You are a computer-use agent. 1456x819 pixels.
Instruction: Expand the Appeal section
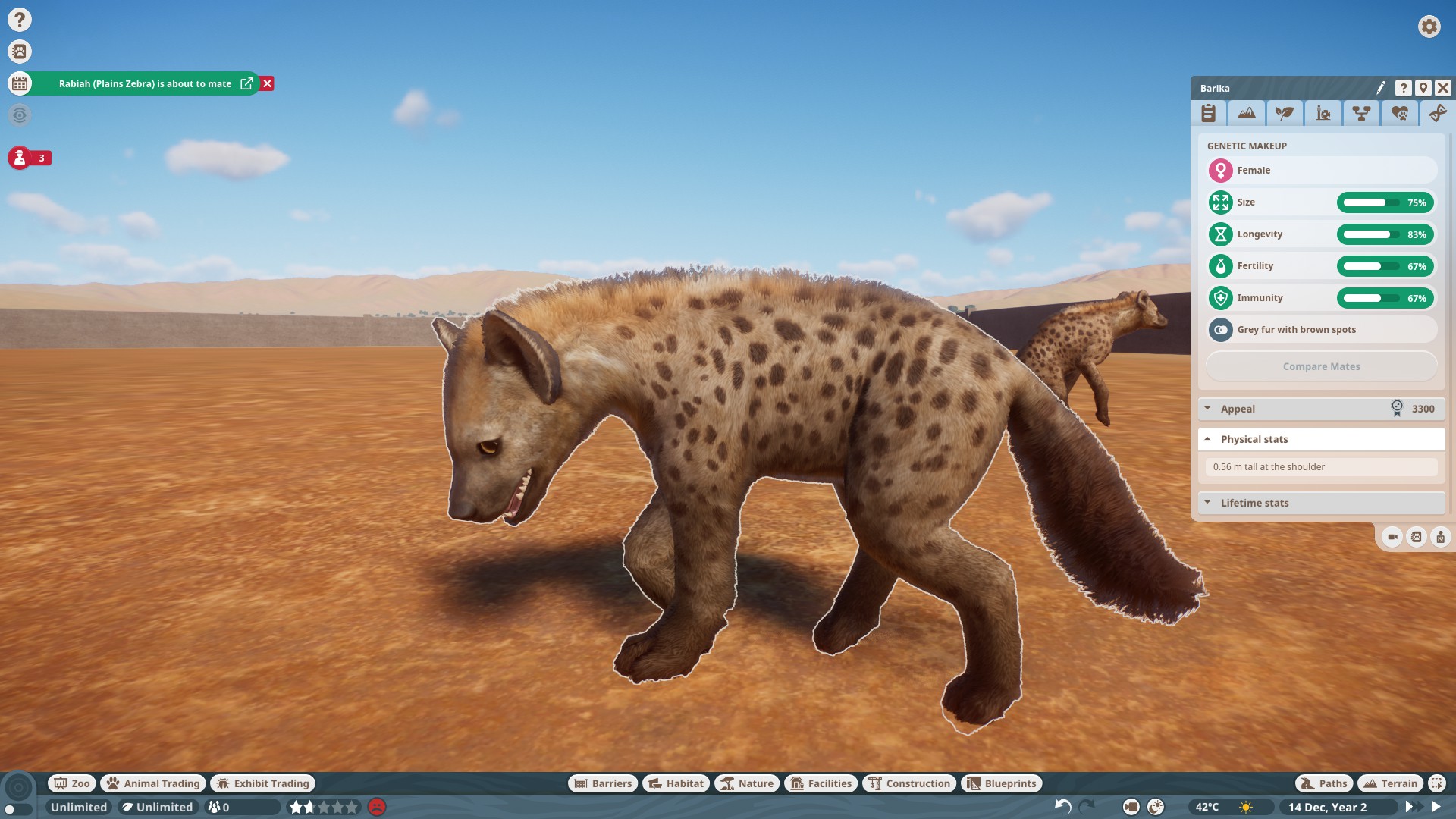1322,409
